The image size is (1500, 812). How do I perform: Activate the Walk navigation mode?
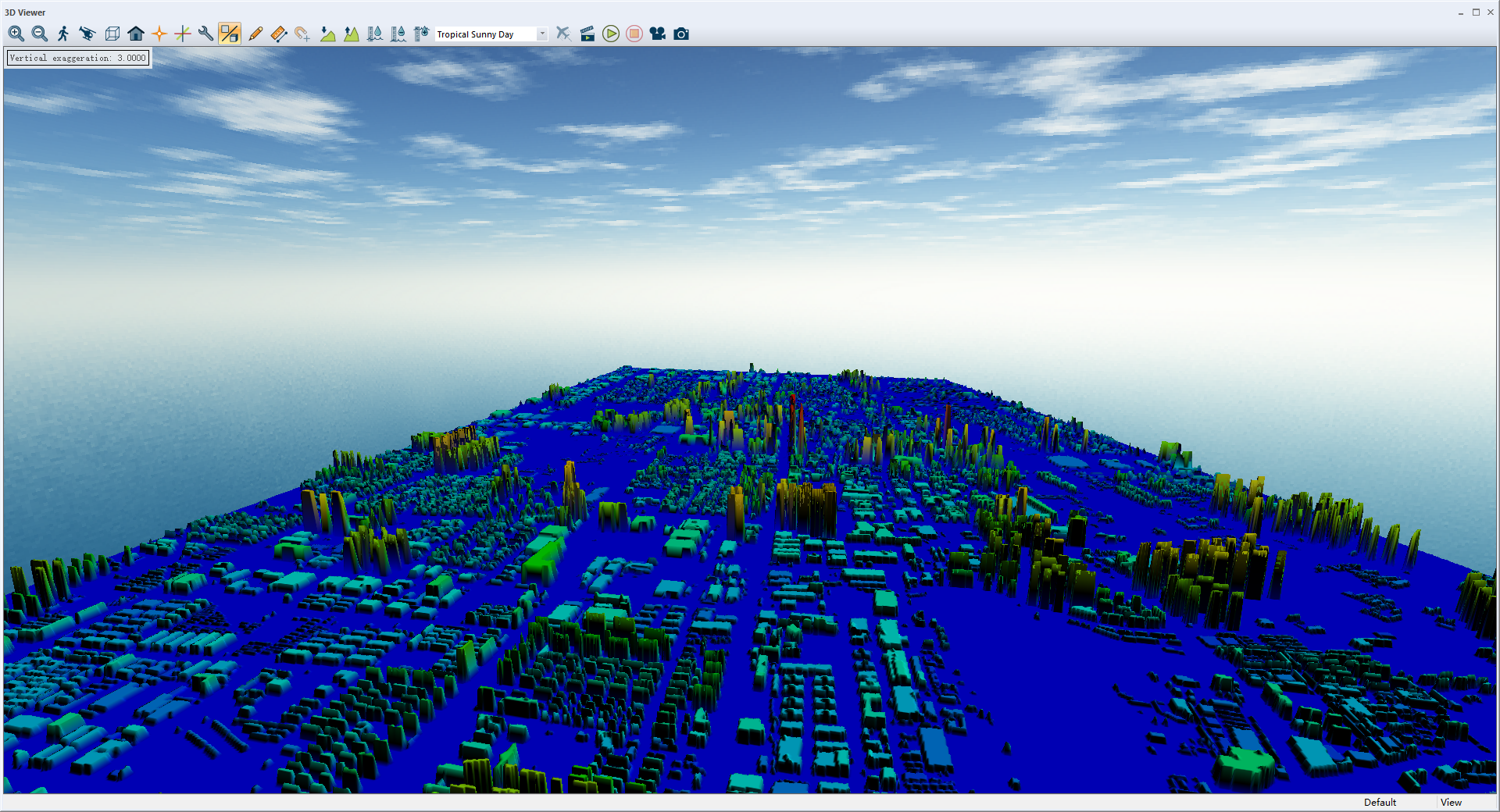click(64, 34)
